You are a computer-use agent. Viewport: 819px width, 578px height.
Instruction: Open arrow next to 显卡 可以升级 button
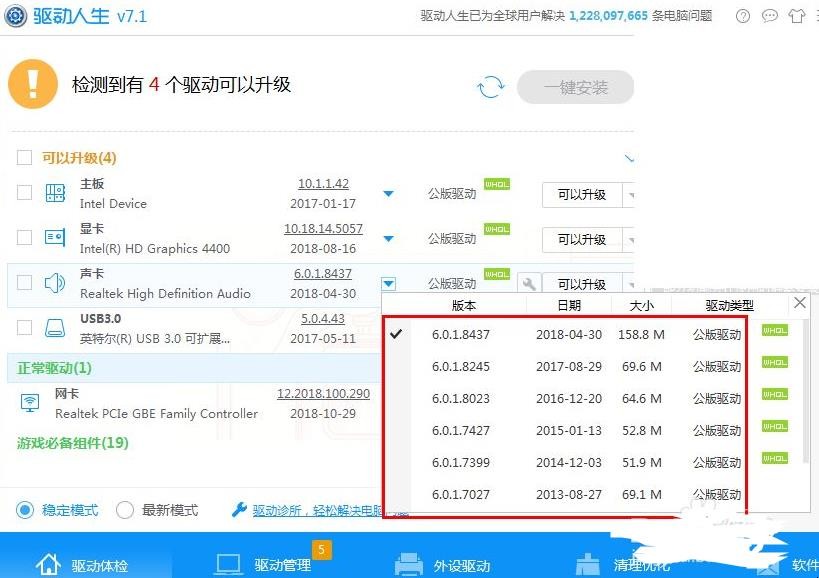[629, 240]
